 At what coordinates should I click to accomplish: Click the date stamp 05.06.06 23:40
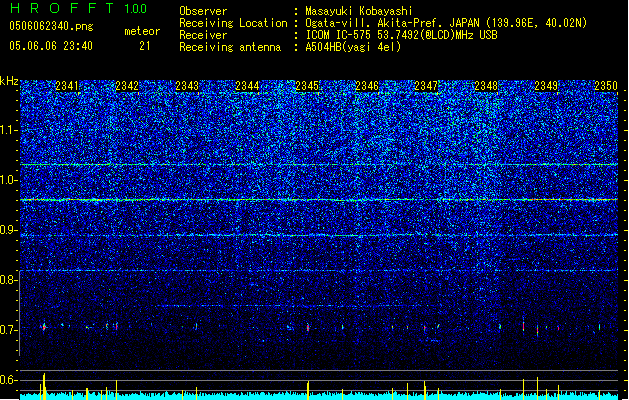[51, 46]
